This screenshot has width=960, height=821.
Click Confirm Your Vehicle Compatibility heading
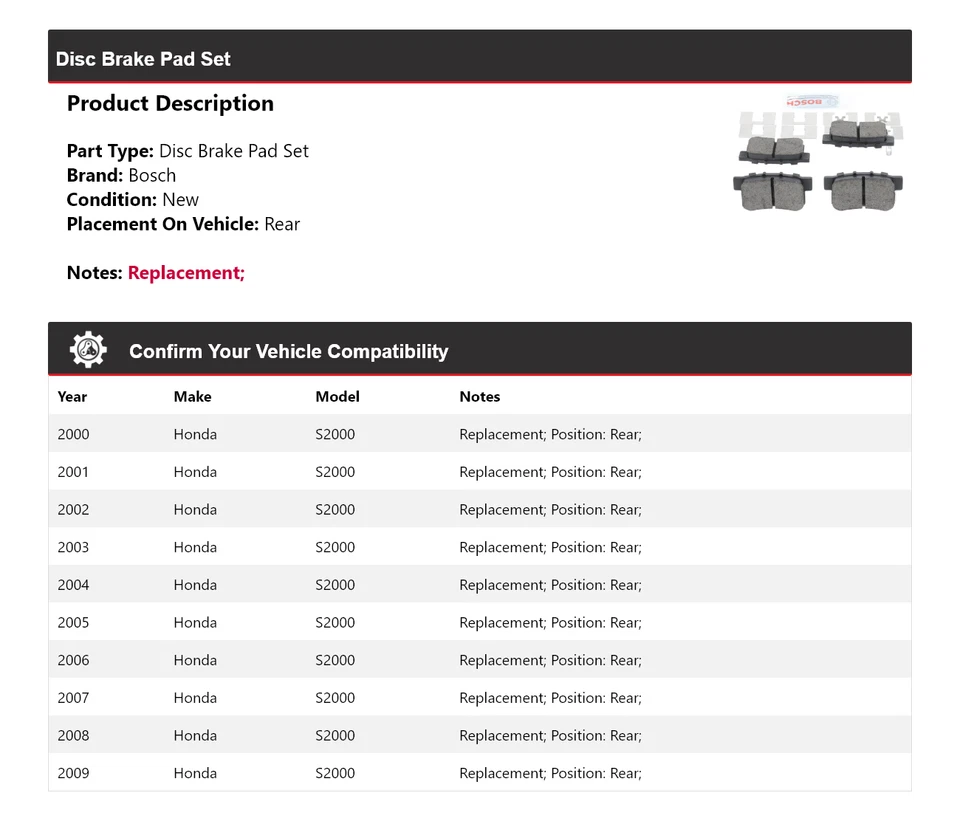[x=288, y=351]
